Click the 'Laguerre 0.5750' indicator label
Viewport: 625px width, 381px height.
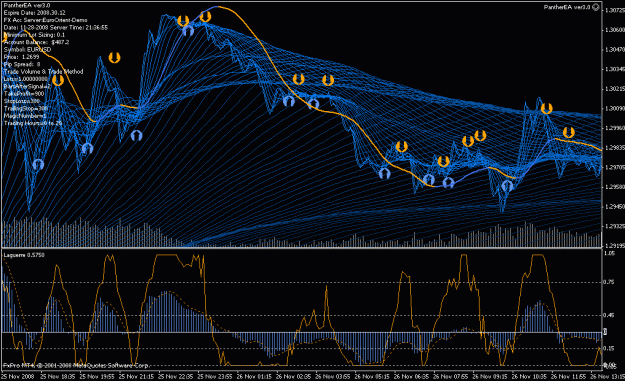(x=24, y=255)
